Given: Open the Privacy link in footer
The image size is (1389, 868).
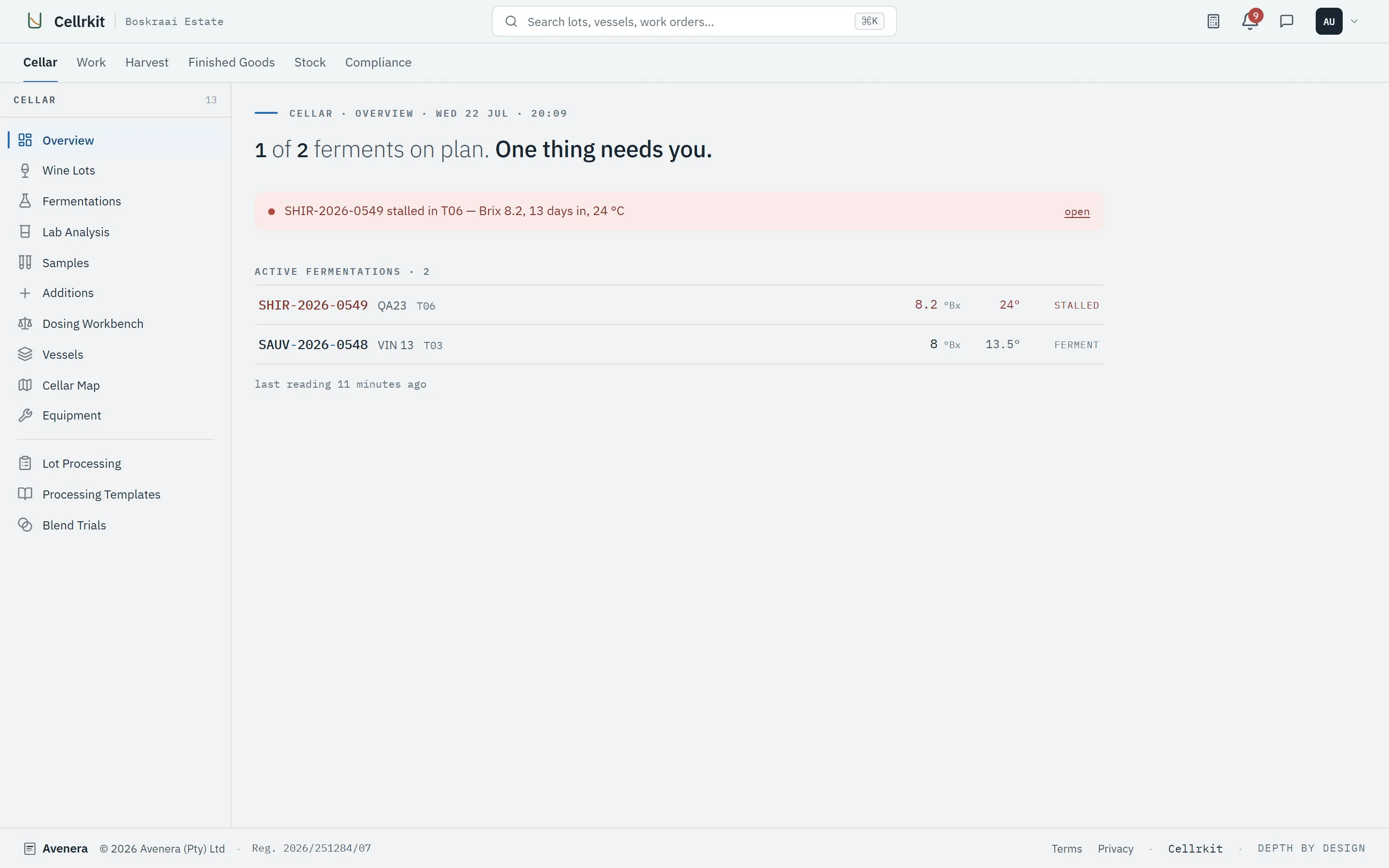Looking at the screenshot, I should 1115,849.
